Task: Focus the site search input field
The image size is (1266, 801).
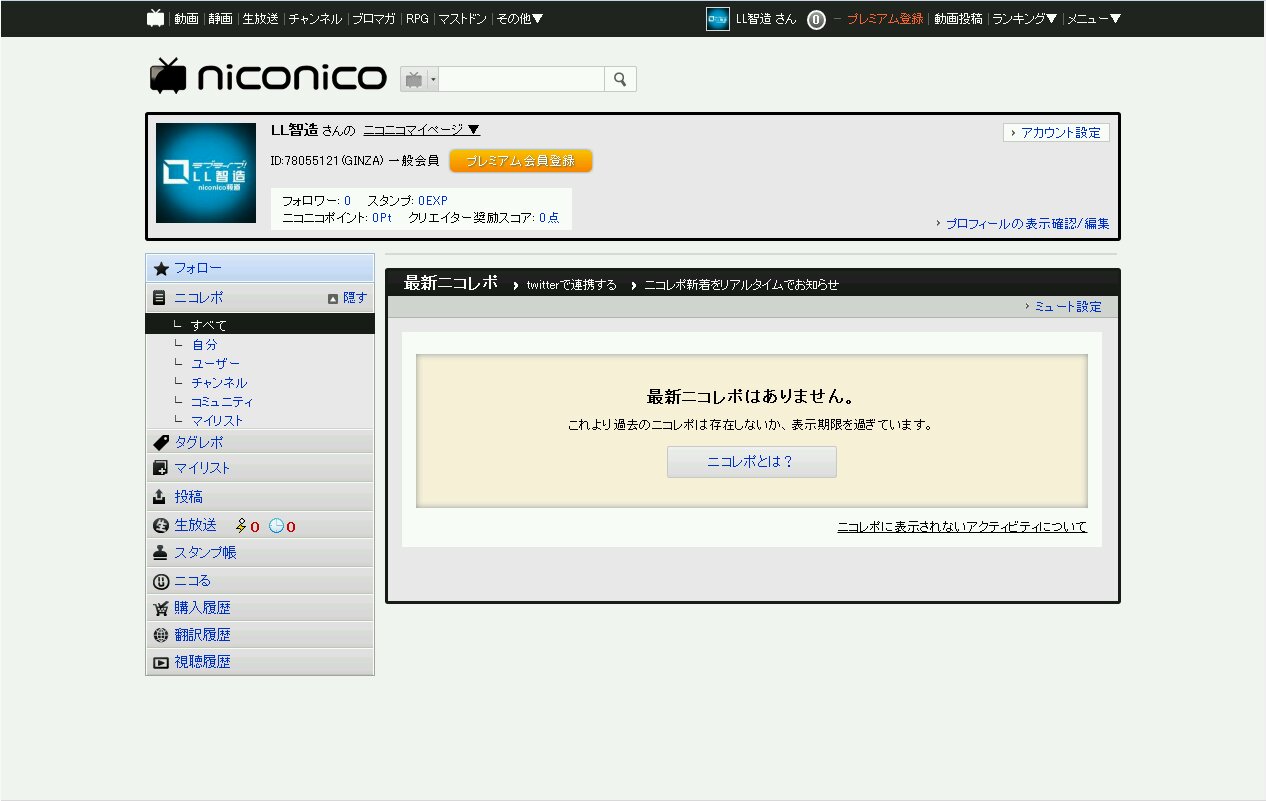Action: [x=521, y=79]
